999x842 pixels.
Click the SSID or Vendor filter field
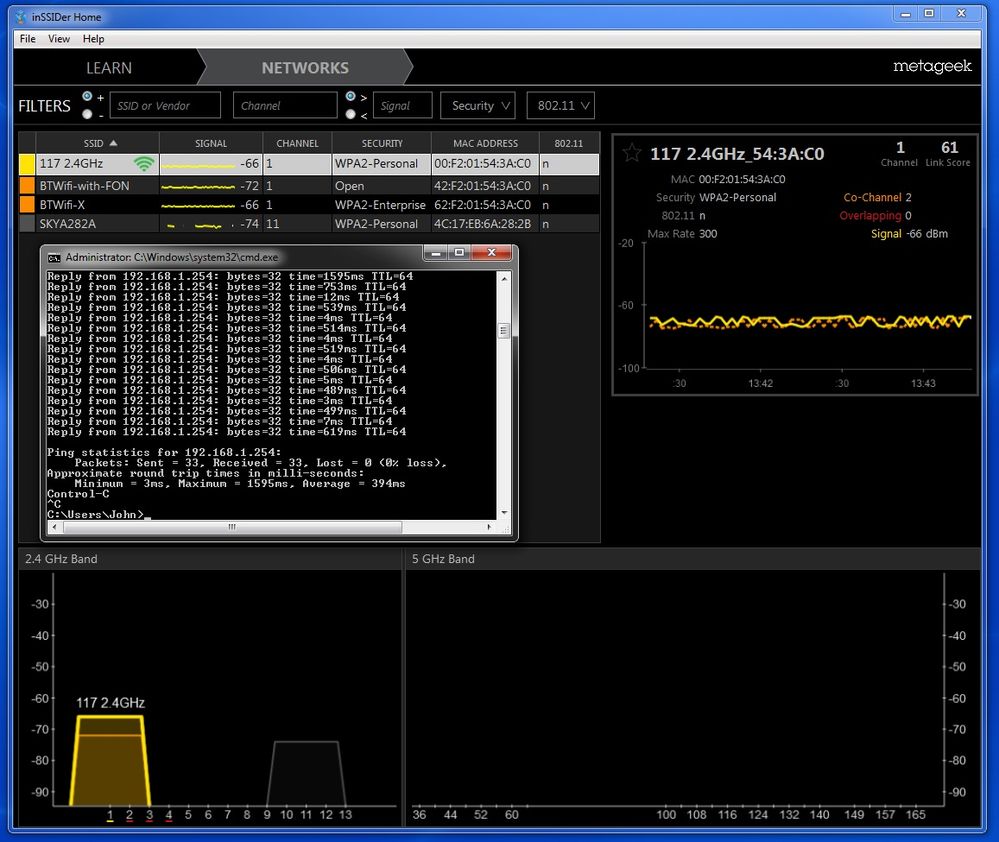click(x=165, y=106)
